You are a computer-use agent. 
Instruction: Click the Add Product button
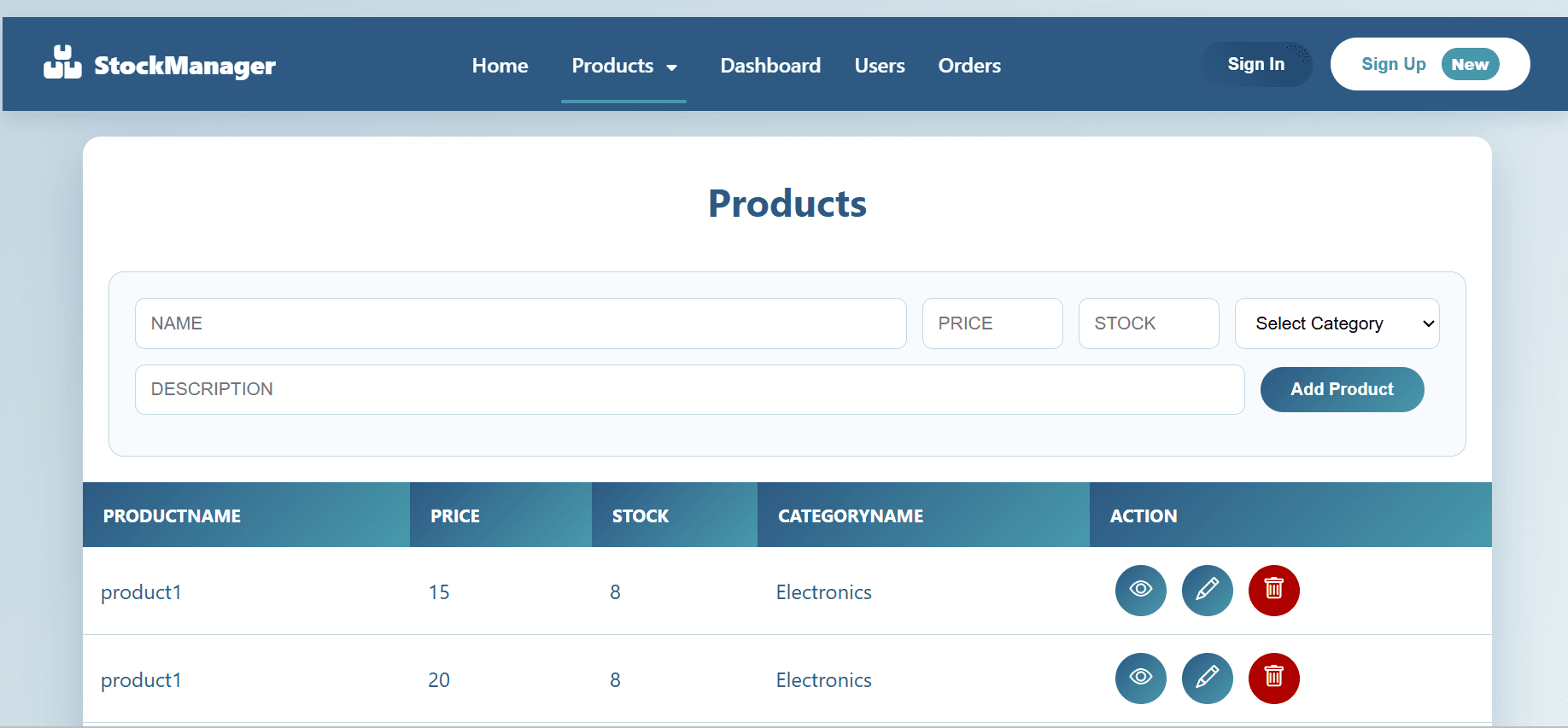(x=1342, y=389)
